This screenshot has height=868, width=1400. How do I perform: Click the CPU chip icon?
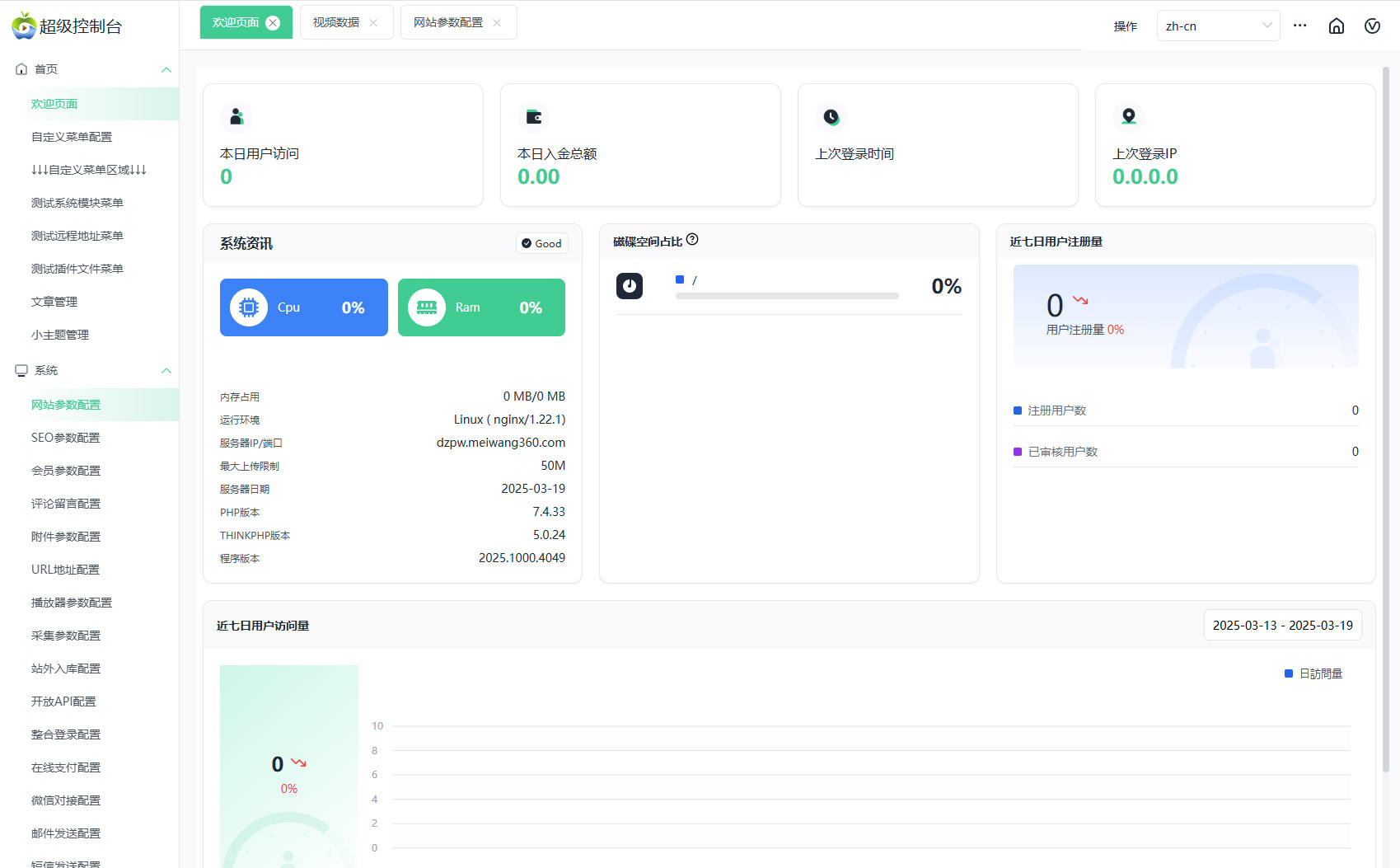point(248,307)
